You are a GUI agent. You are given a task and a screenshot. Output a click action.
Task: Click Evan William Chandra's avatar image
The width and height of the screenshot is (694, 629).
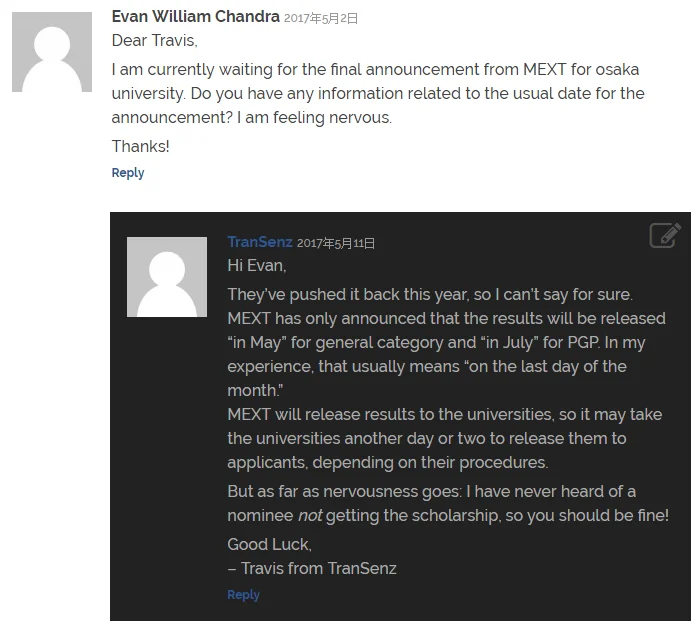click(52, 52)
